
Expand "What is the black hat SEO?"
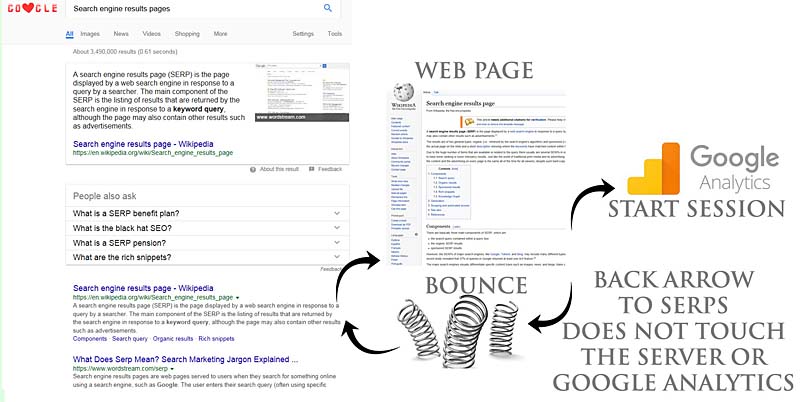[207, 228]
